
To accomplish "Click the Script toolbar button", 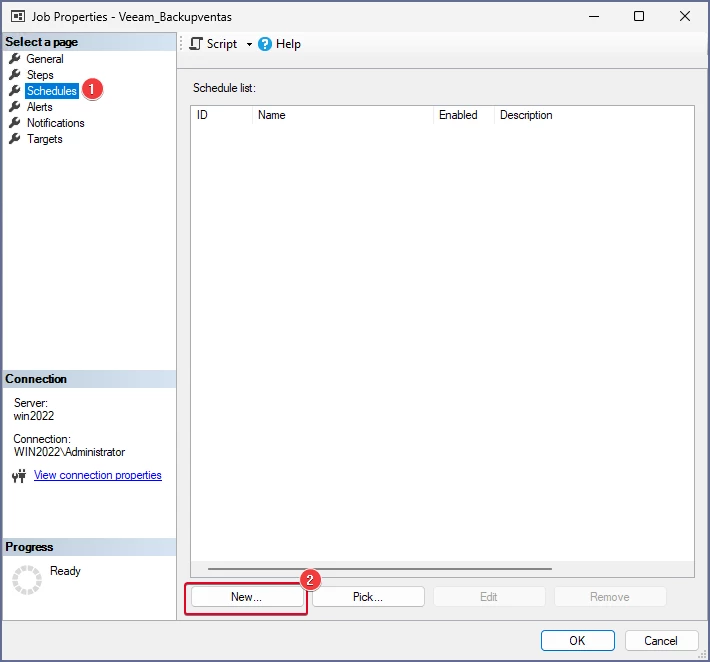I will tap(213, 44).
